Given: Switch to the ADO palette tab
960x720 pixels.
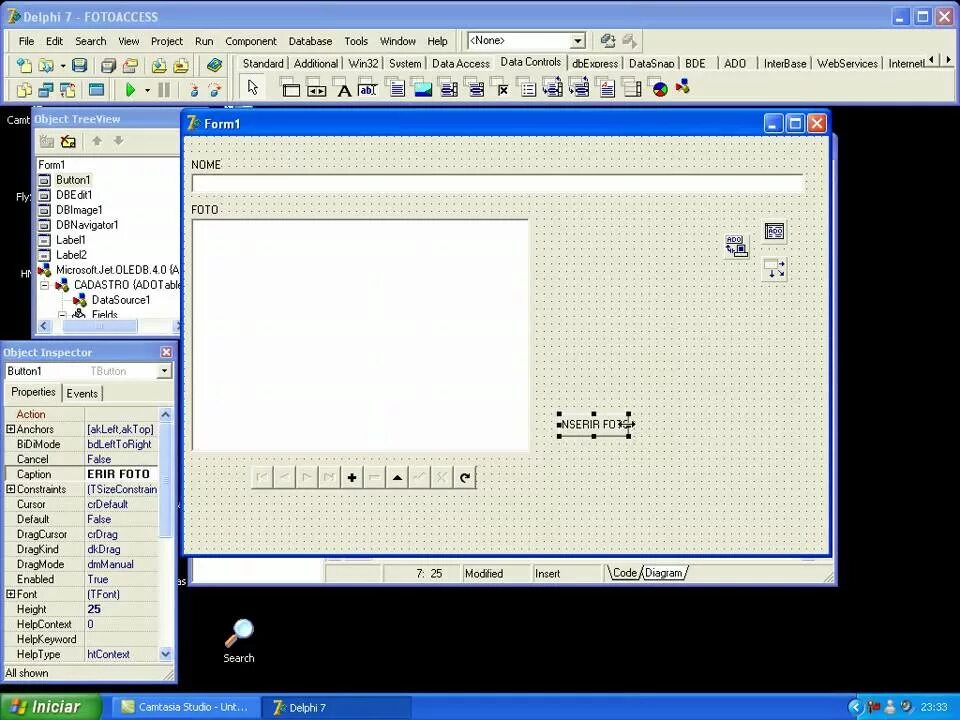Looking at the screenshot, I should 735,63.
